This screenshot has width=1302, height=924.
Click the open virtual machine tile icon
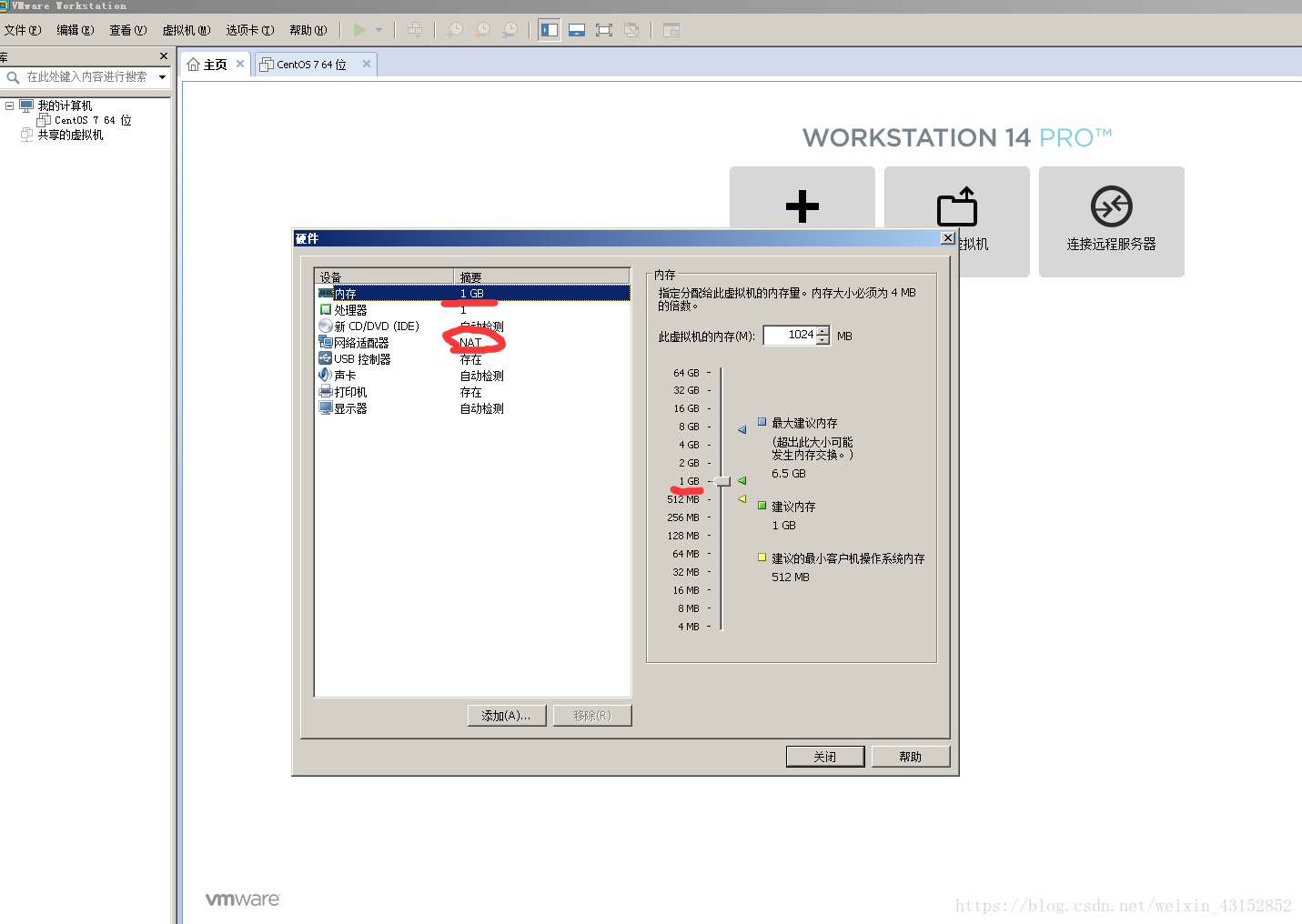pos(957,206)
